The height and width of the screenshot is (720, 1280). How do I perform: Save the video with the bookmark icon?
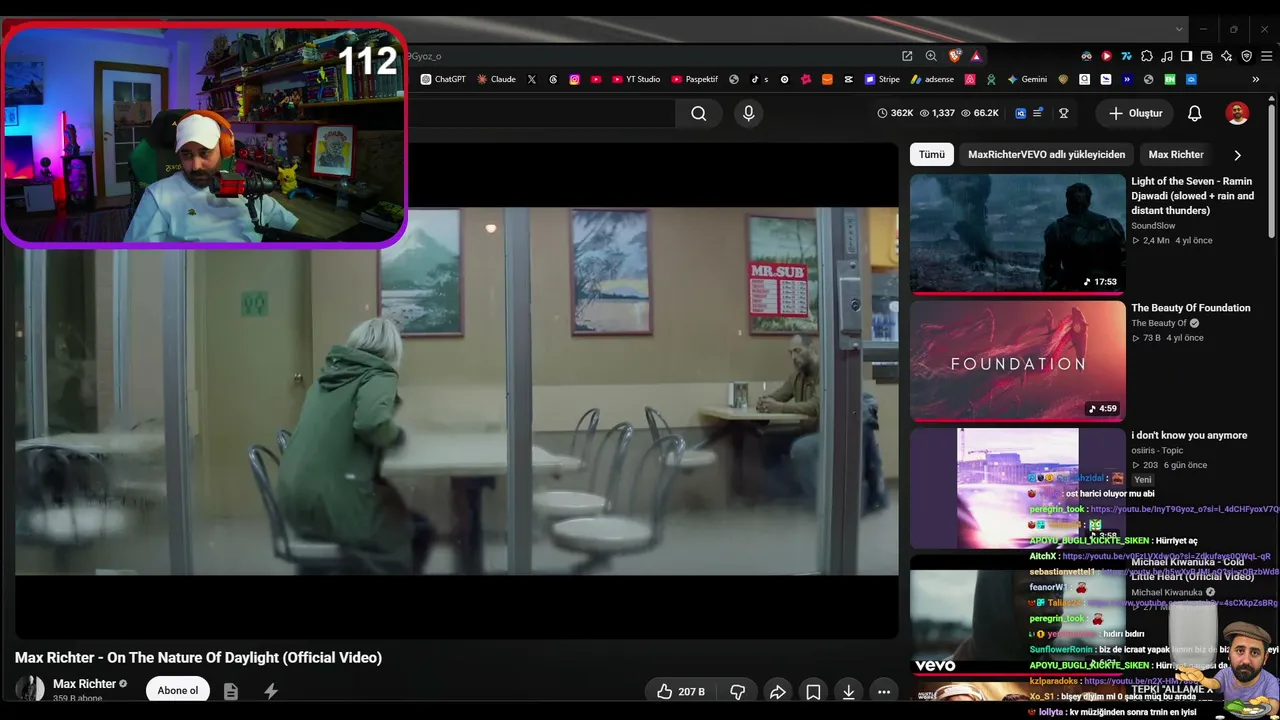pos(813,691)
